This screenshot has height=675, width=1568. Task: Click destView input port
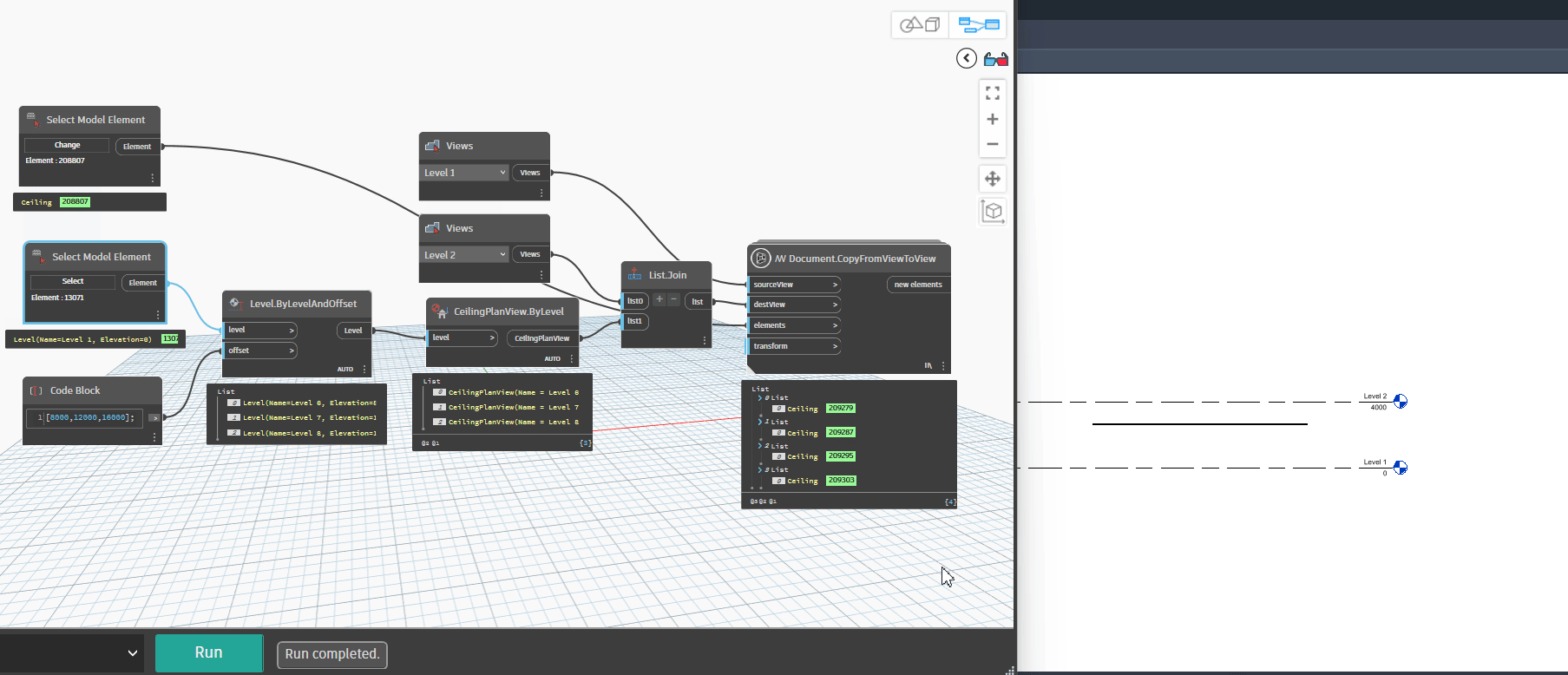point(794,305)
